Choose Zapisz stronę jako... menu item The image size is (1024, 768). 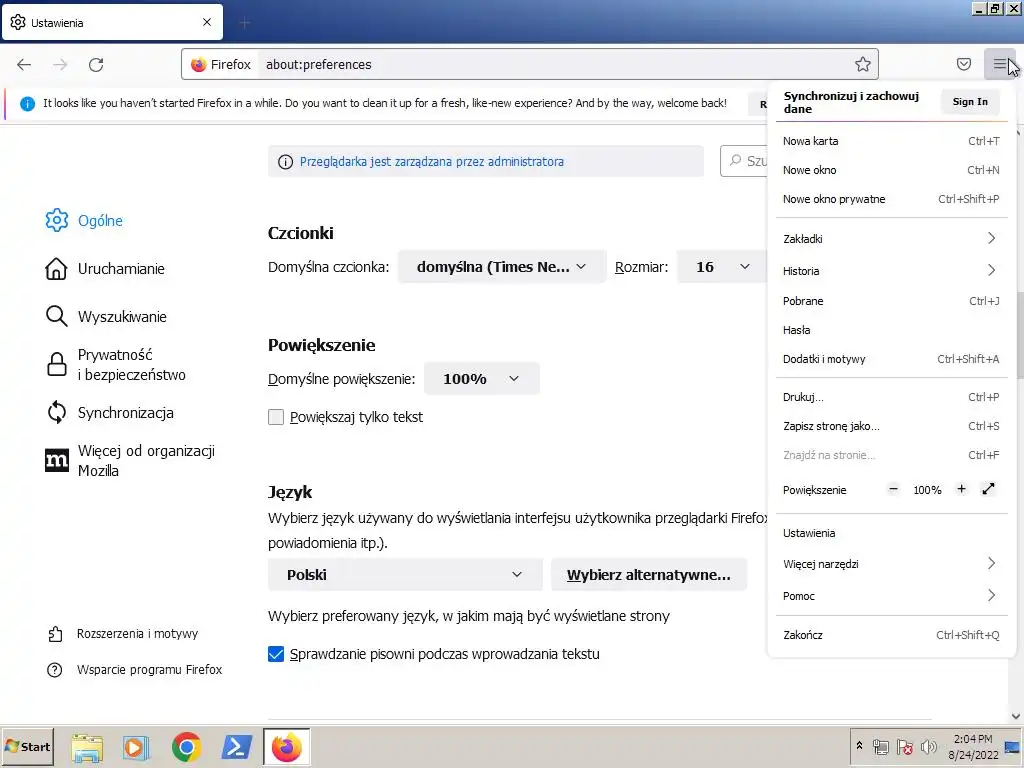click(891, 426)
